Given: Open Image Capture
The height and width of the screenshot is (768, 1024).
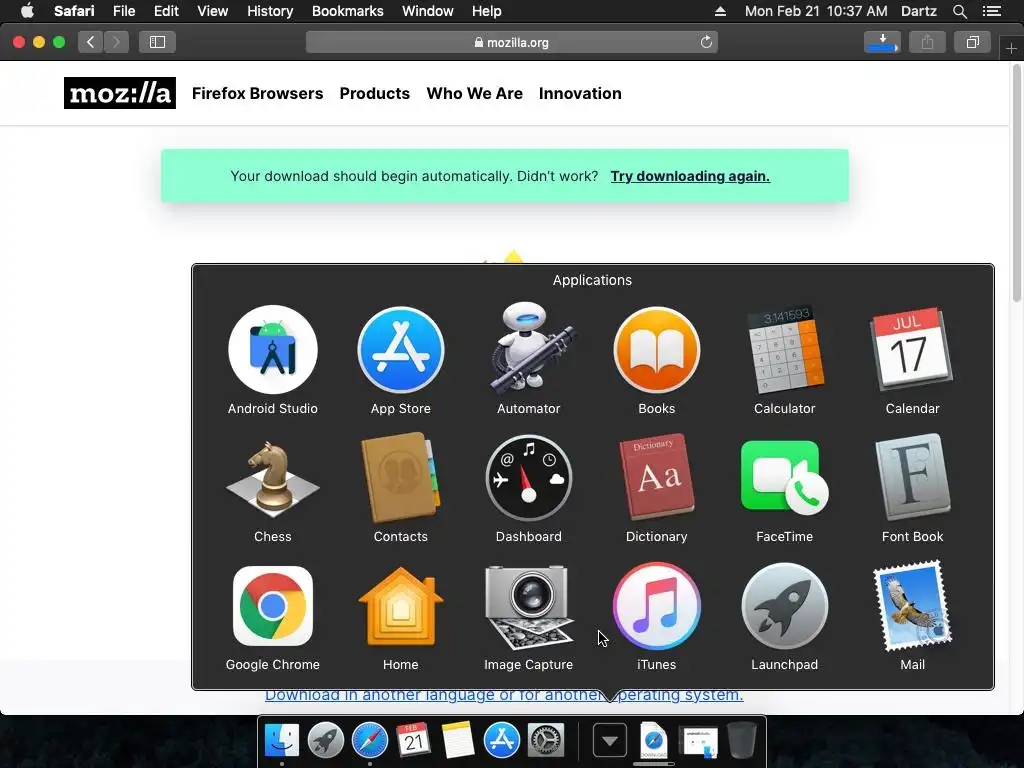Looking at the screenshot, I should [529, 607].
